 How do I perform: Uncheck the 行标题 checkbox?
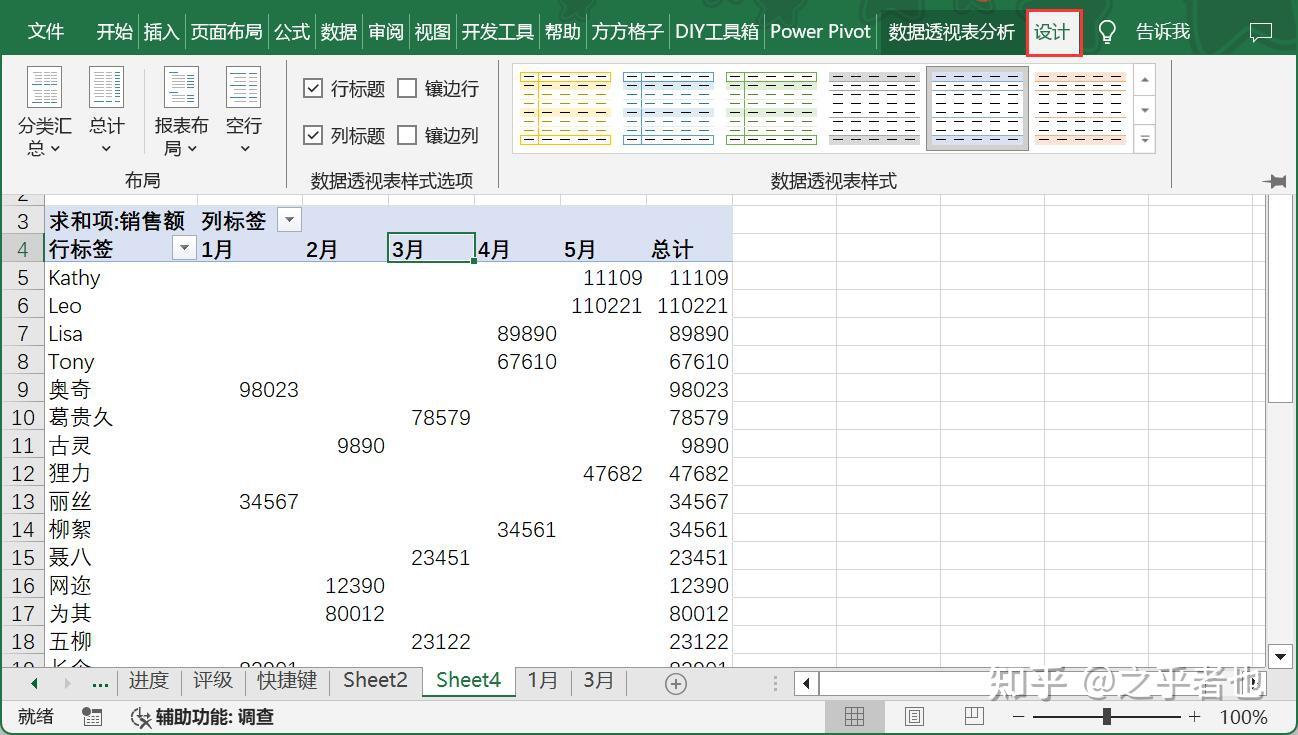[x=314, y=88]
